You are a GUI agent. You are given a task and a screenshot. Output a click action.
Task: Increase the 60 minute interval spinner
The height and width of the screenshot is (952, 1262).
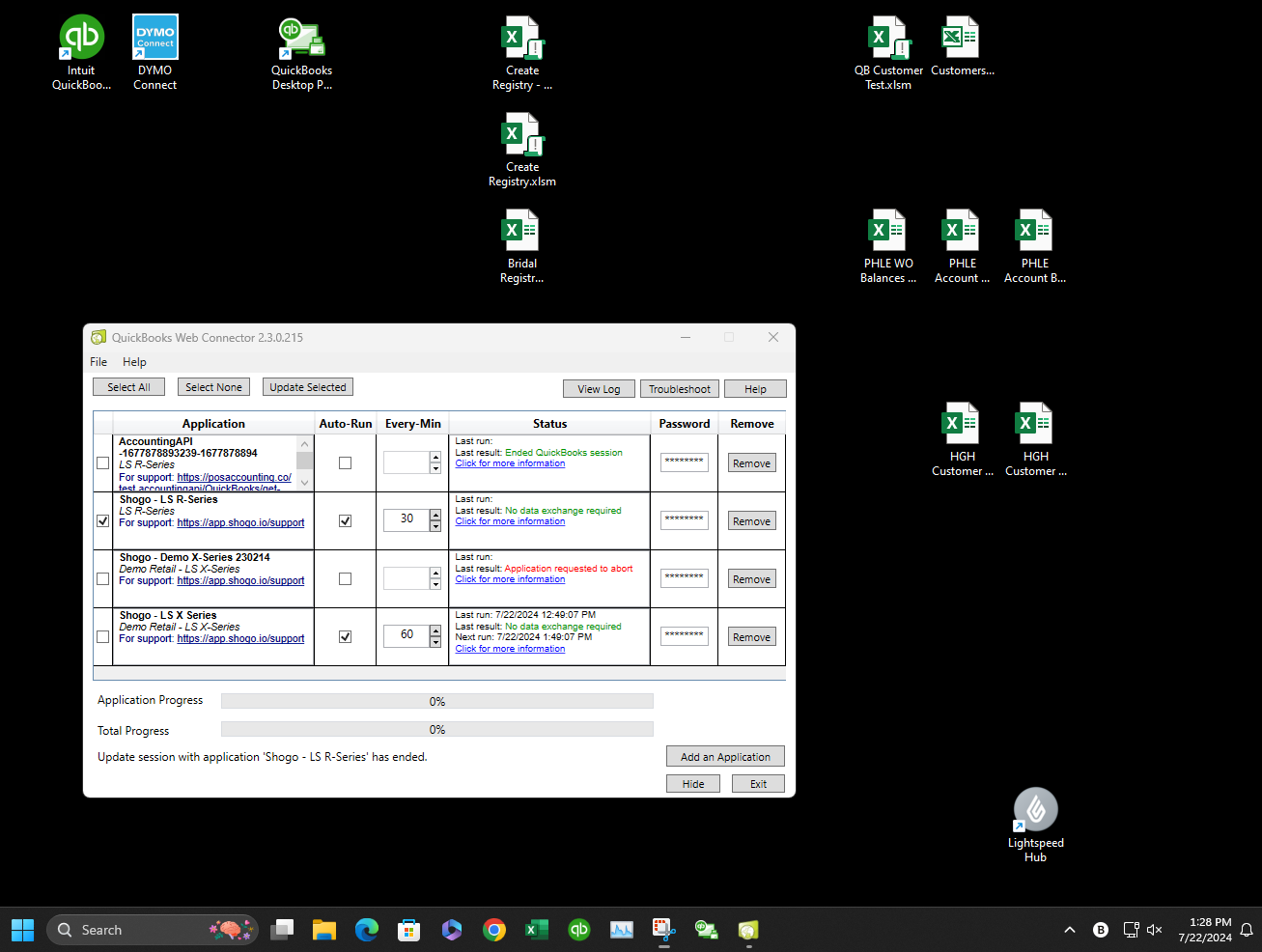point(435,630)
